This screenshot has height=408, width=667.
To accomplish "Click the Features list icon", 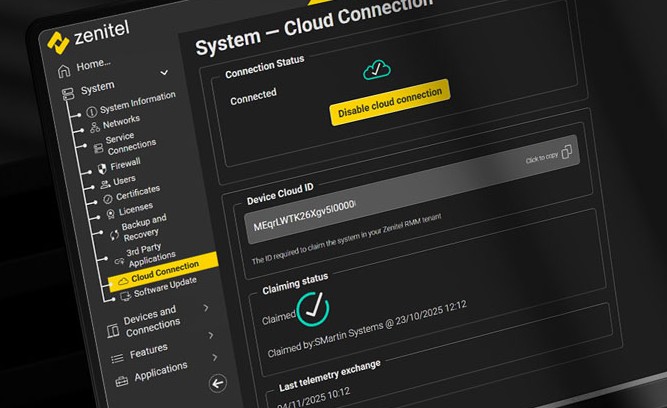I will [117, 359].
